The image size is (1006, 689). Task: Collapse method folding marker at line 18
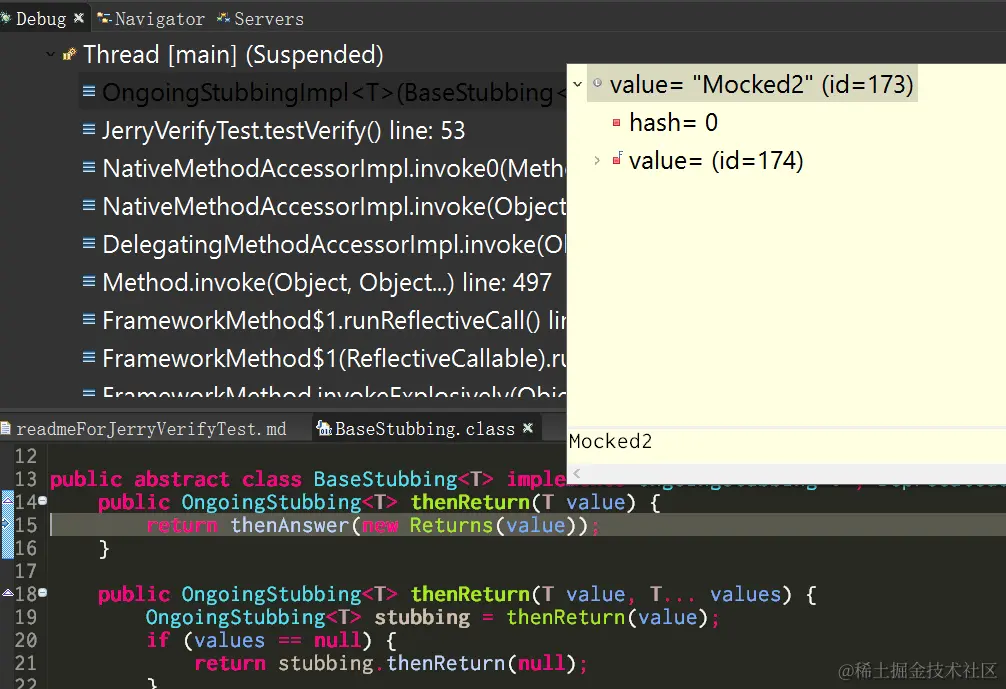tap(42, 593)
